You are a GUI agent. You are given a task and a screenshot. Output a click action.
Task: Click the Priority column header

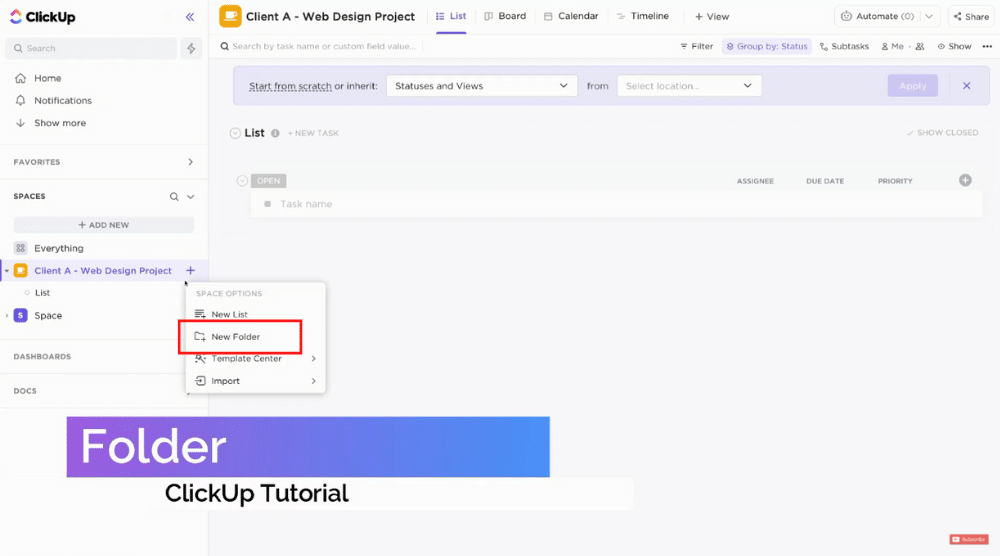895,181
